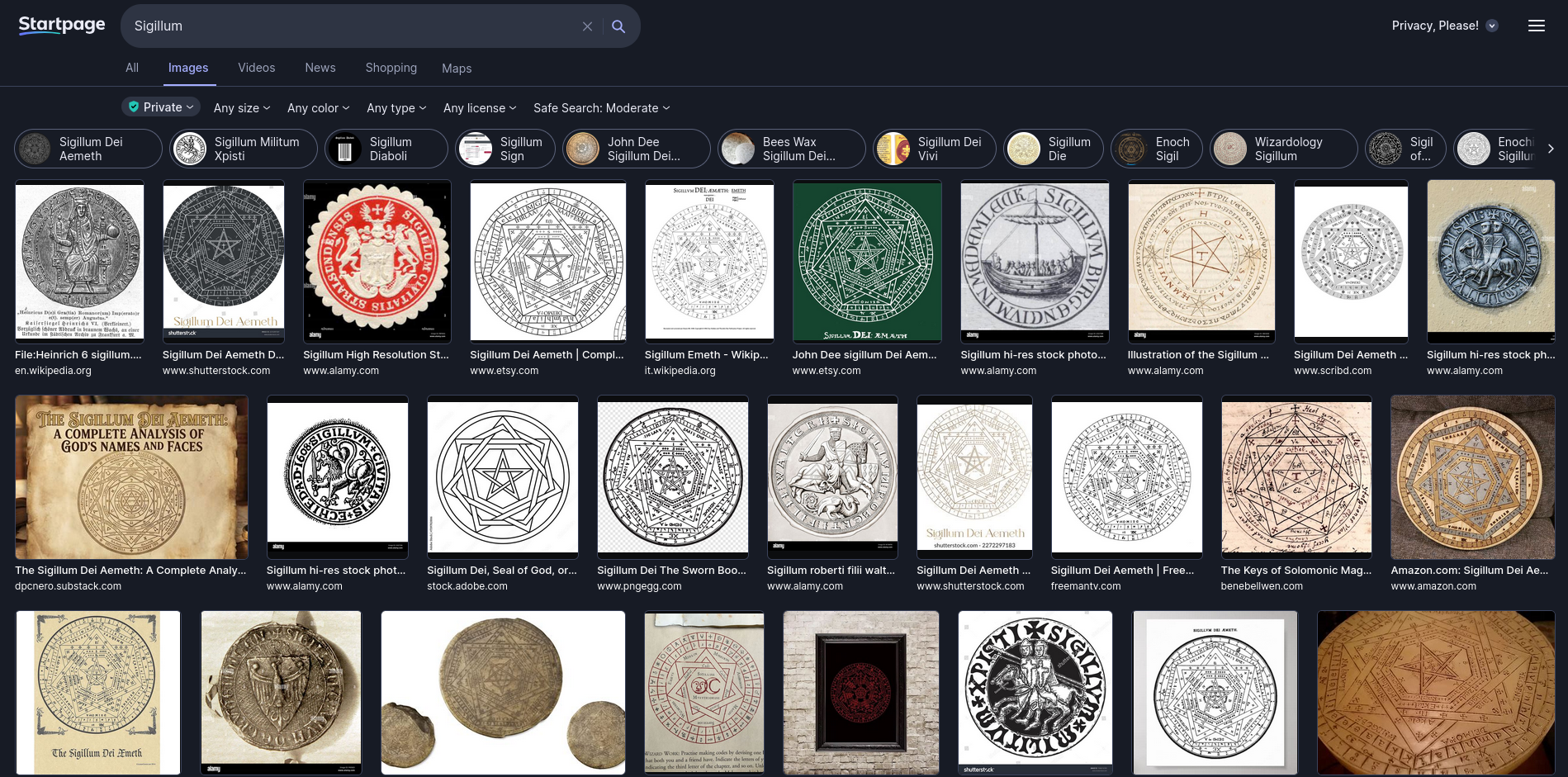This screenshot has height=777, width=1568.
Task: Click the Startpage logo
Action: [x=62, y=25]
